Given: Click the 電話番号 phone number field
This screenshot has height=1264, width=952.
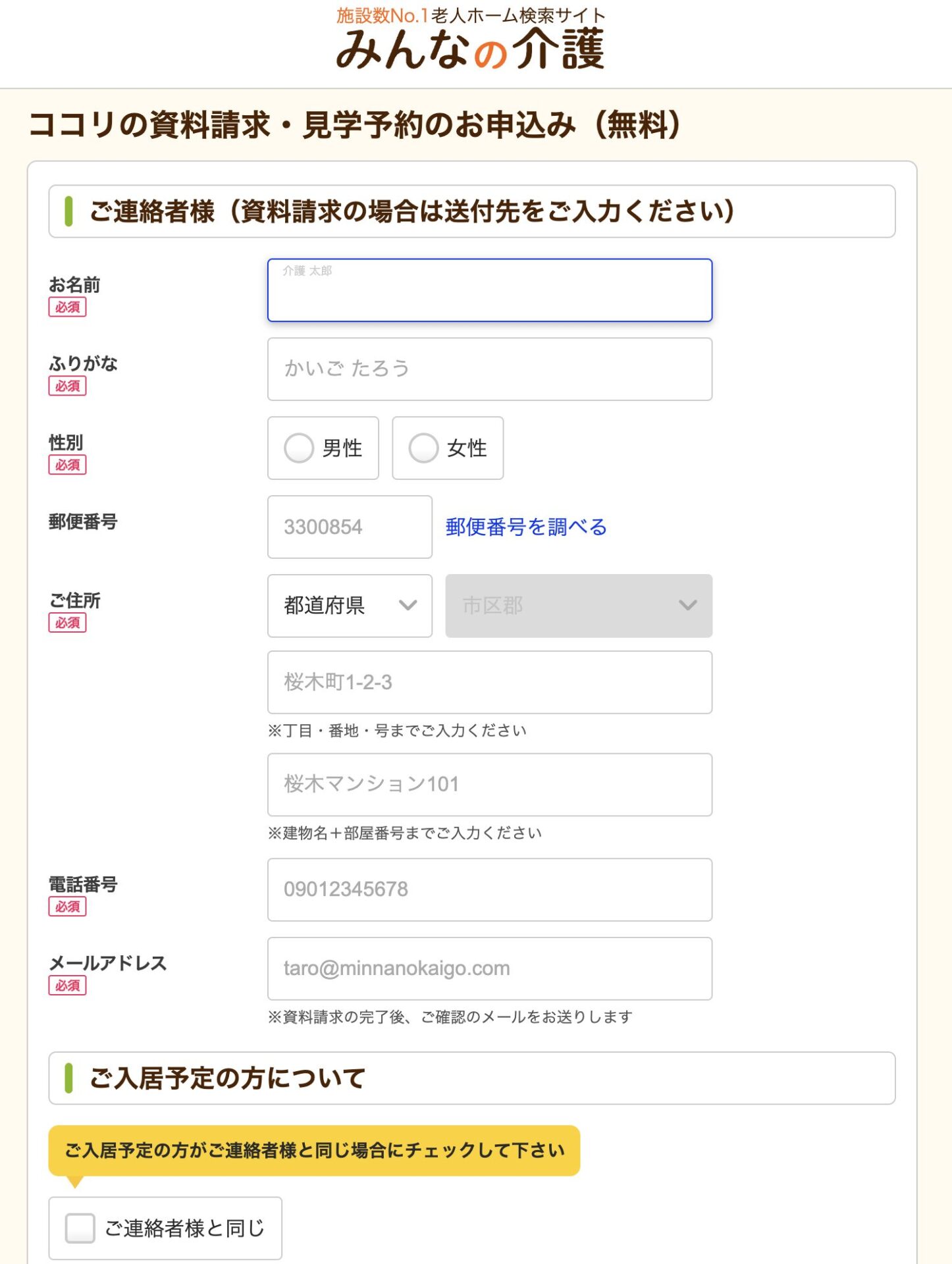Looking at the screenshot, I should 489,889.
